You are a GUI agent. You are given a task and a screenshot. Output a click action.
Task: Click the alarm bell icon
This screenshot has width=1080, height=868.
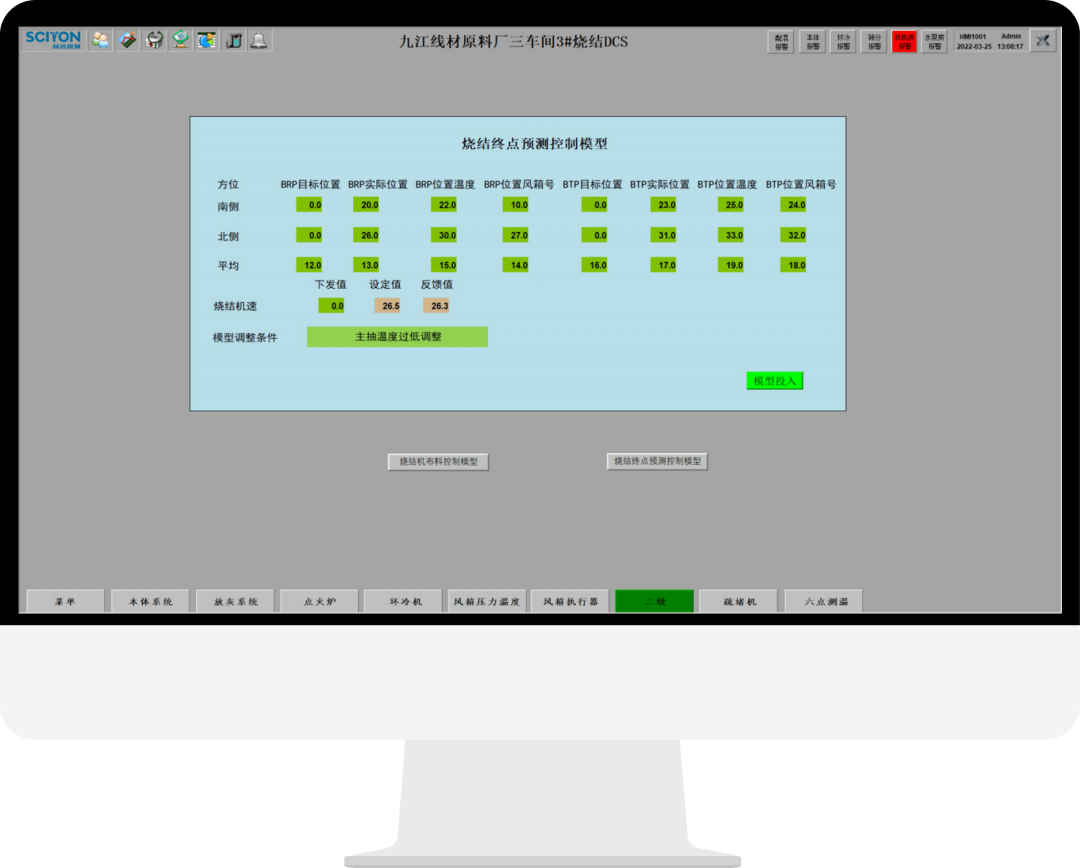tap(259, 40)
